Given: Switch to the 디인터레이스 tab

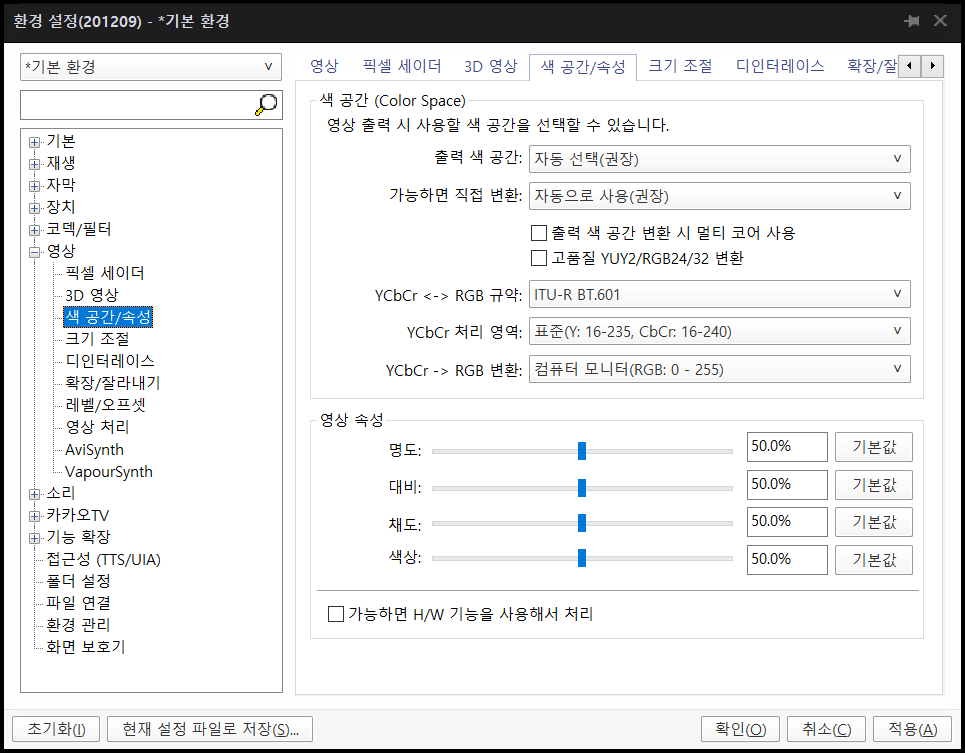Looking at the screenshot, I should (780, 66).
